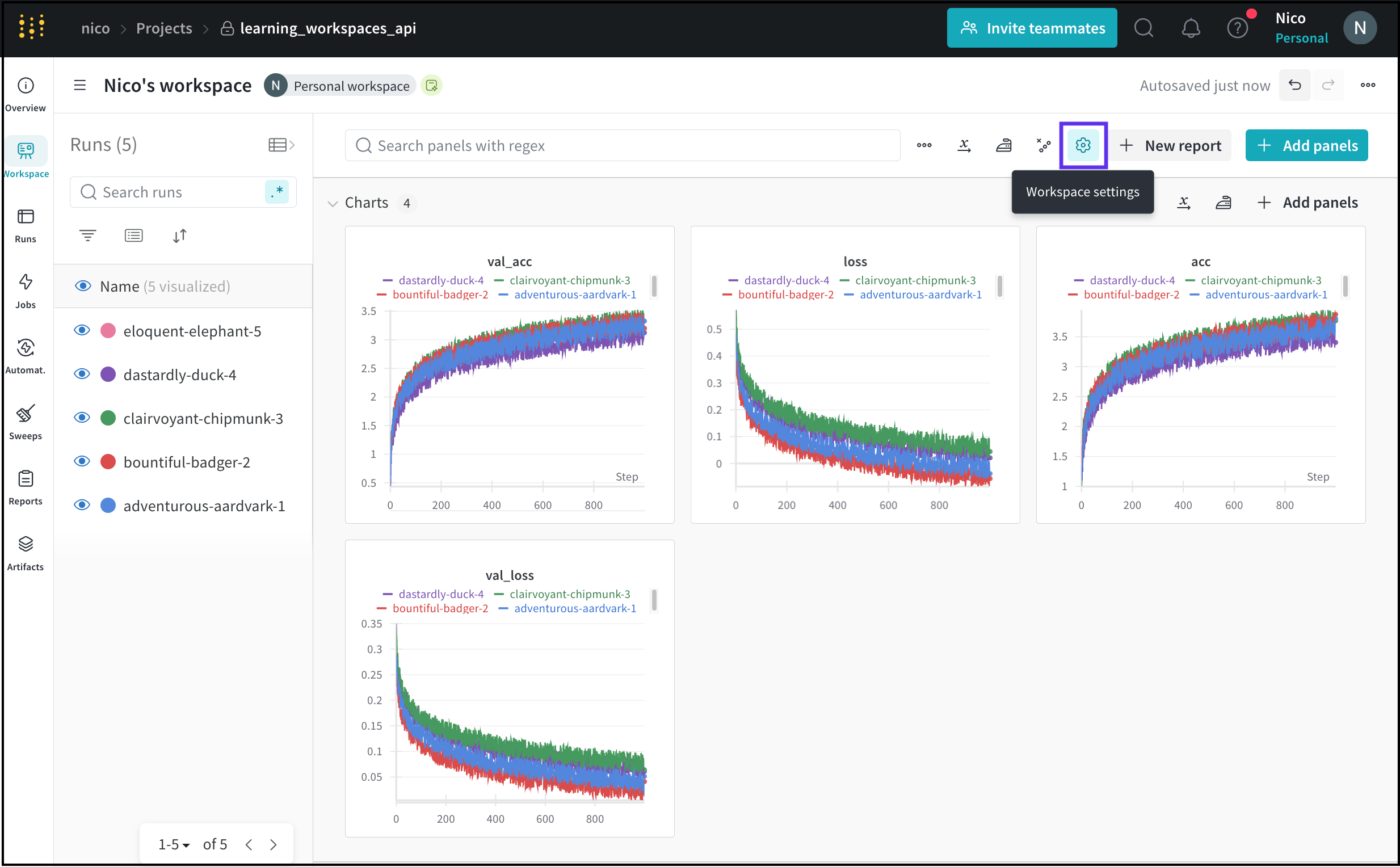Viewport: 1400px width, 867px height.
Task: Toggle the regex search button in runs
Action: point(278,192)
